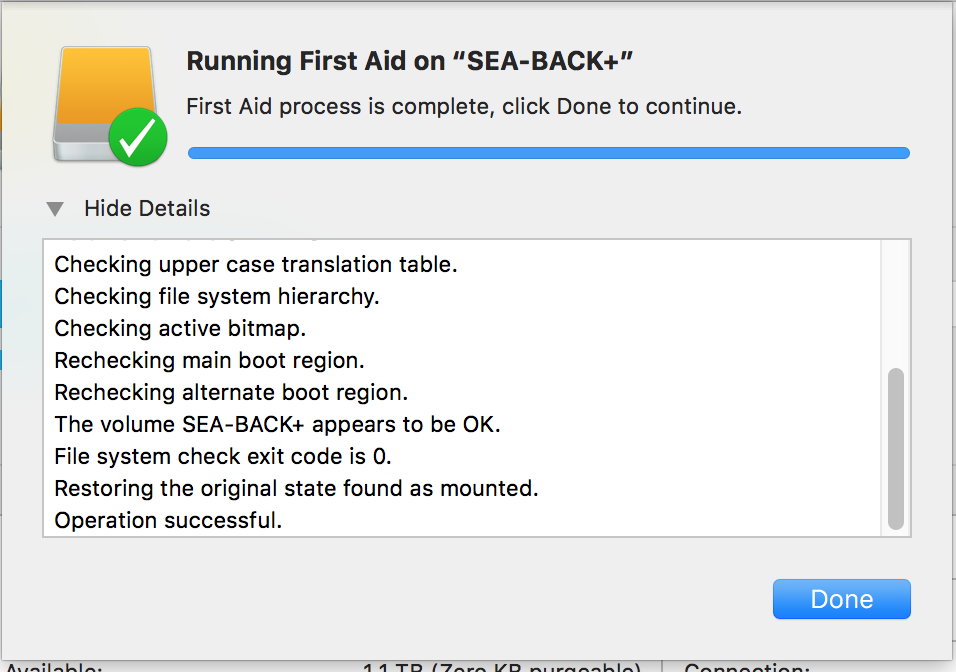The height and width of the screenshot is (672, 956).
Task: Select the 'volume SEA-BACK+ appears to be OK' line
Action: (x=277, y=424)
